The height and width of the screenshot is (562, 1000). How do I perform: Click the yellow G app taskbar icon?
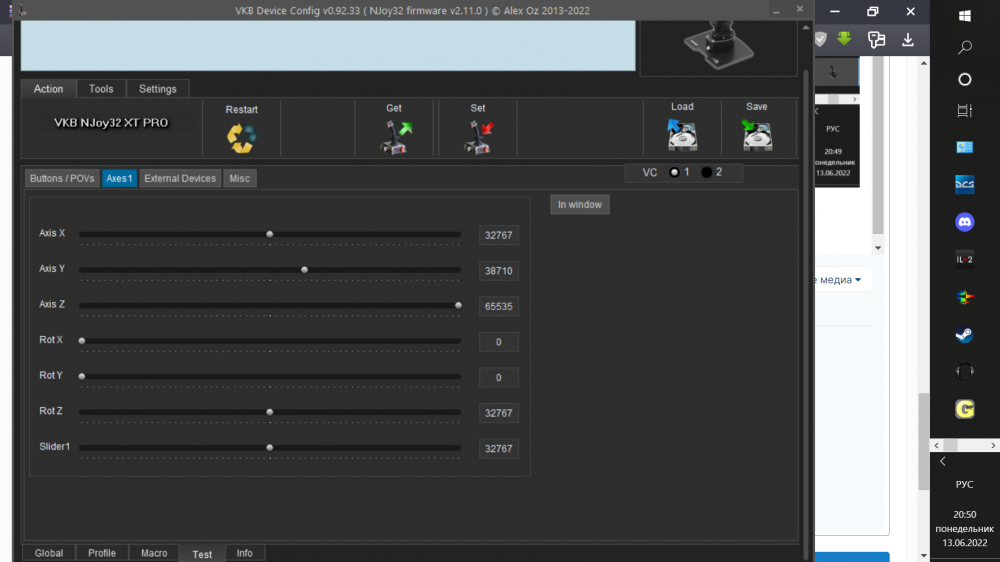[964, 409]
